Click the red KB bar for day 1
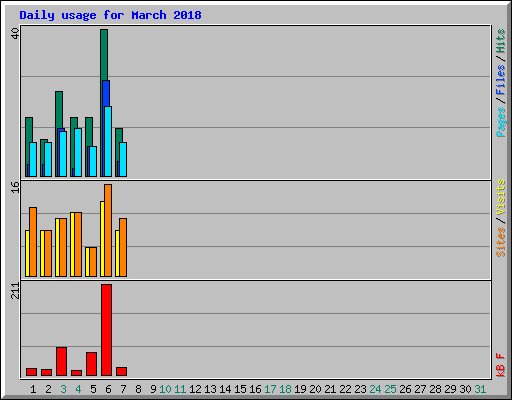 click(x=31, y=372)
